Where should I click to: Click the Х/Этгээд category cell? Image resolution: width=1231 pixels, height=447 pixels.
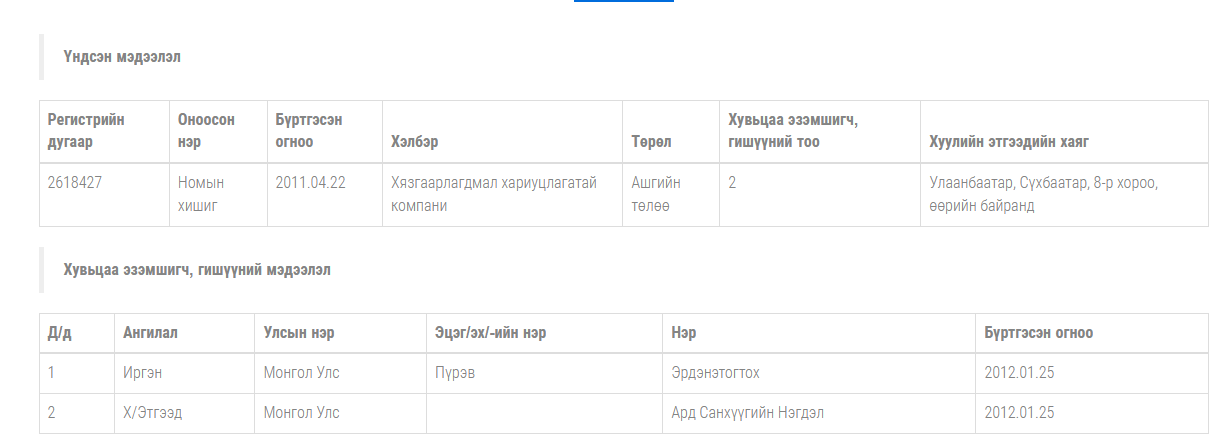152,413
